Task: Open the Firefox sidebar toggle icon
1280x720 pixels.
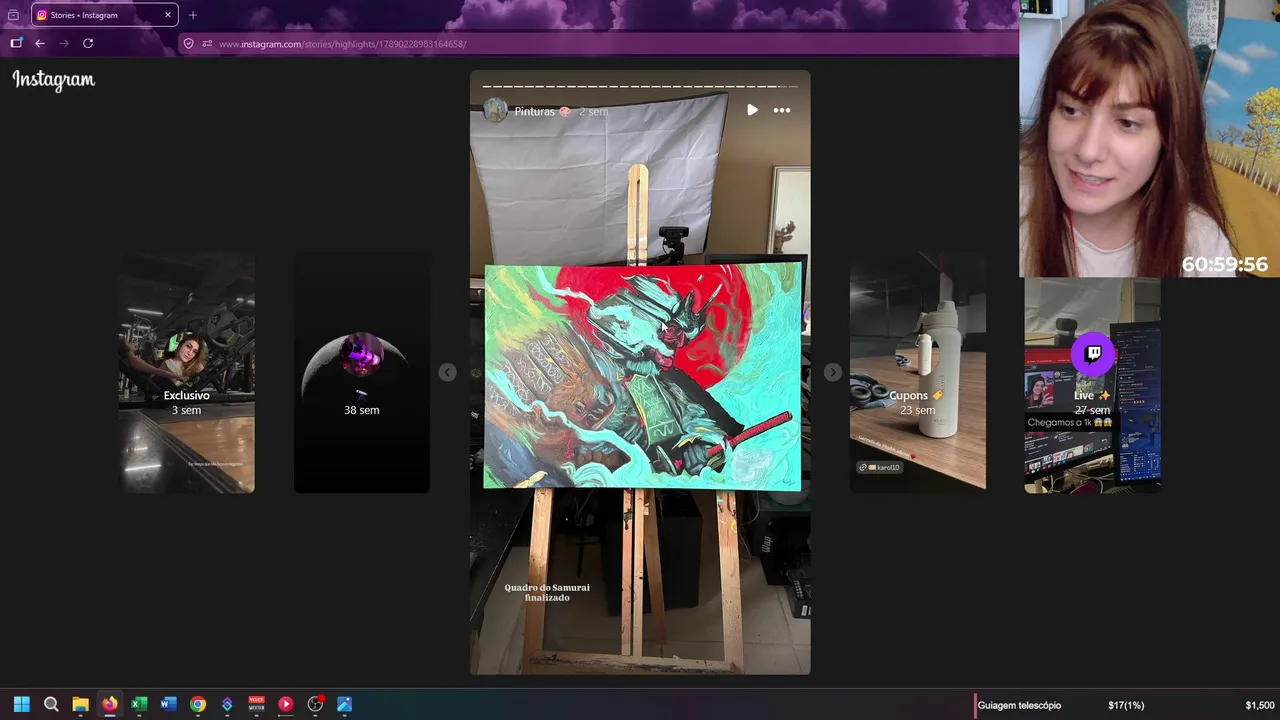Action: (16, 43)
